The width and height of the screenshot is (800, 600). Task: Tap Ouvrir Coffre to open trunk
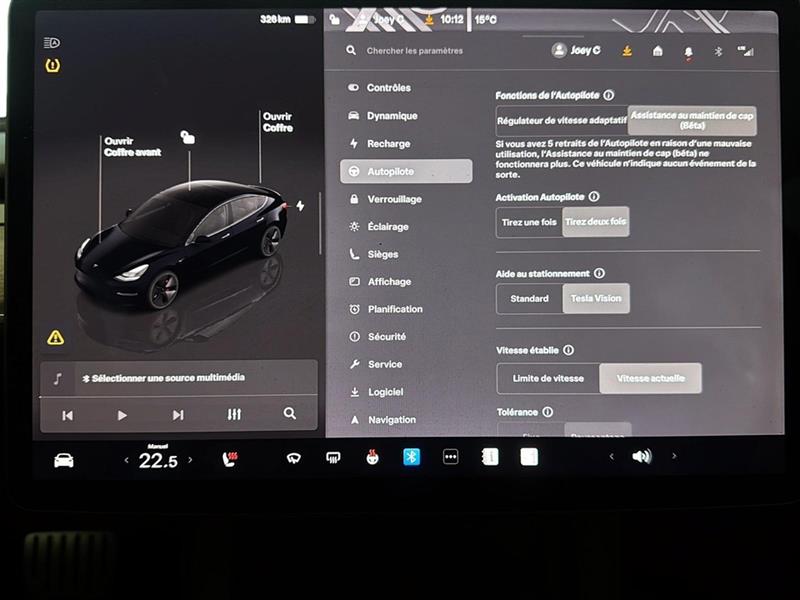tap(278, 122)
